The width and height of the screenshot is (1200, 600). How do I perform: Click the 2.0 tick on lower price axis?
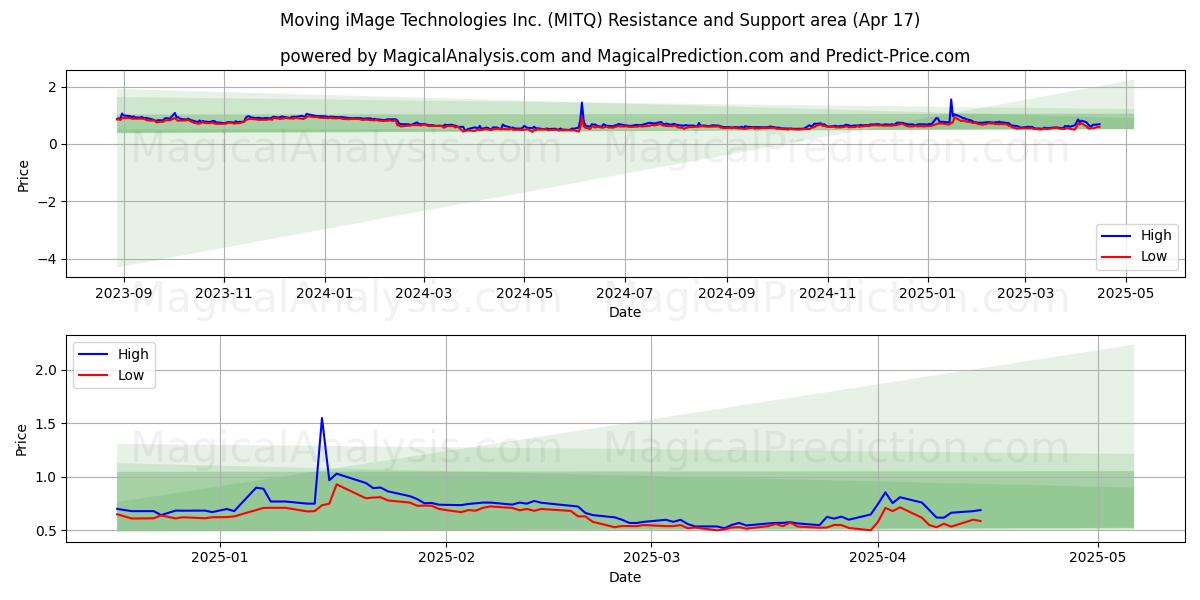pyautogui.click(x=47, y=370)
